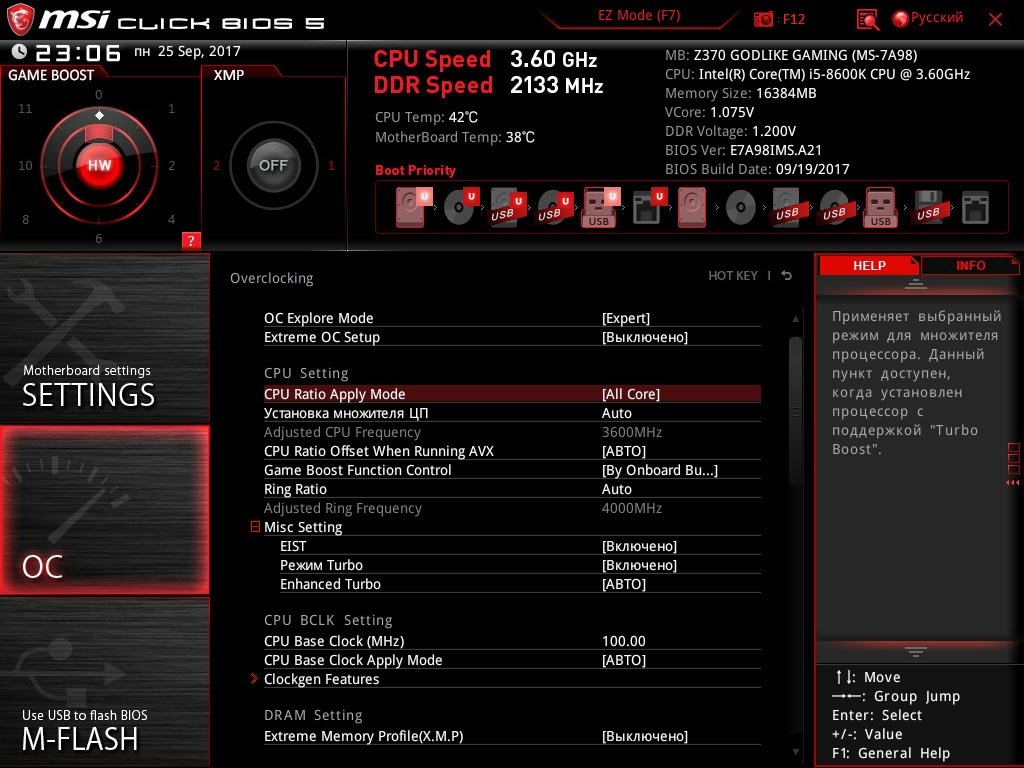Expand the Clockgen Features submenu arrow
Screen dimensions: 1024x768
255,679
